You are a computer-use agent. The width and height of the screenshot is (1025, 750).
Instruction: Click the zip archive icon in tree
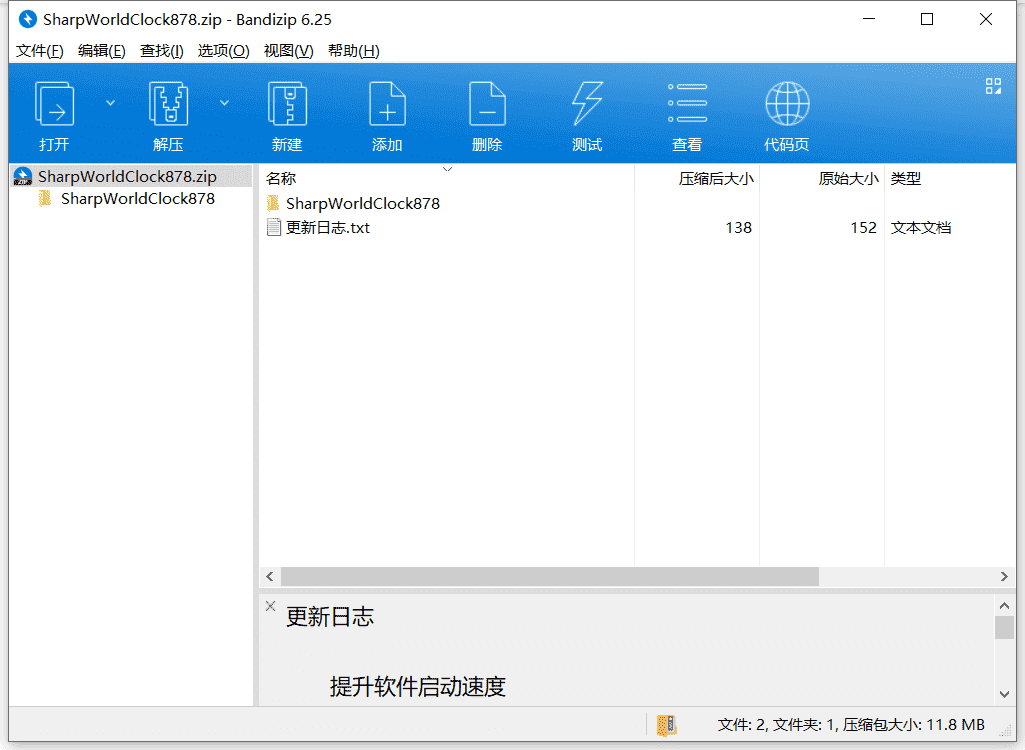coord(23,177)
